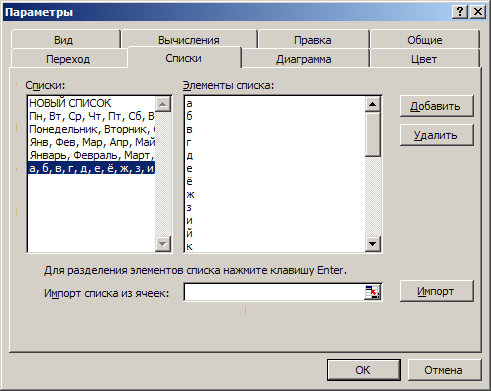Image resolution: width=491 pixels, height=391 pixels.
Task: Click element 'ж' in Элементы списка
Action: click(190, 194)
